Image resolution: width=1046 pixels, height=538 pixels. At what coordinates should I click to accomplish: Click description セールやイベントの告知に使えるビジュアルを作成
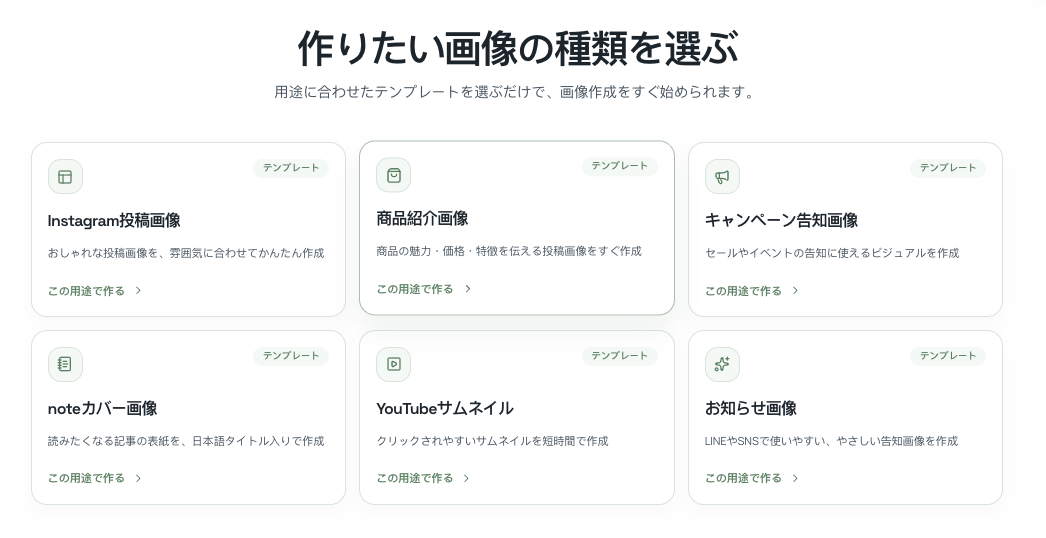coord(832,254)
